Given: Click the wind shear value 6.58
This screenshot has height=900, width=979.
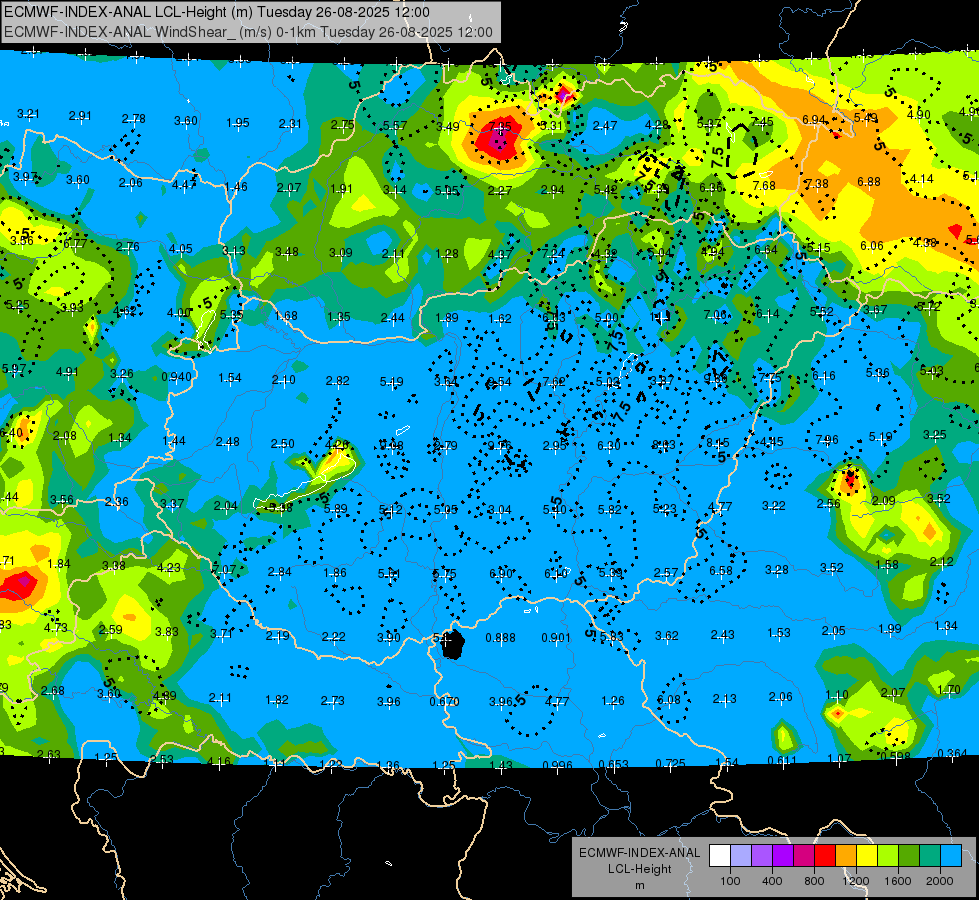Looking at the screenshot, I should [721, 570].
